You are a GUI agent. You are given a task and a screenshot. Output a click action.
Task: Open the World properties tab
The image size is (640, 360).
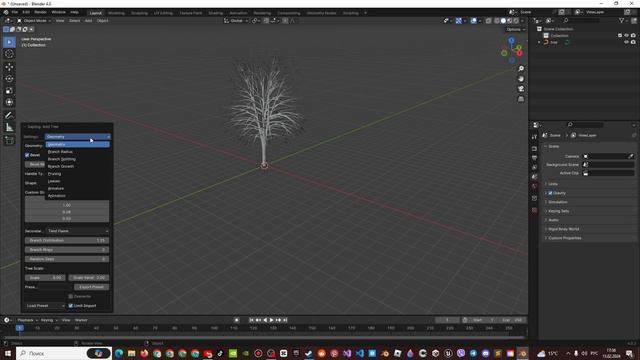535,186
